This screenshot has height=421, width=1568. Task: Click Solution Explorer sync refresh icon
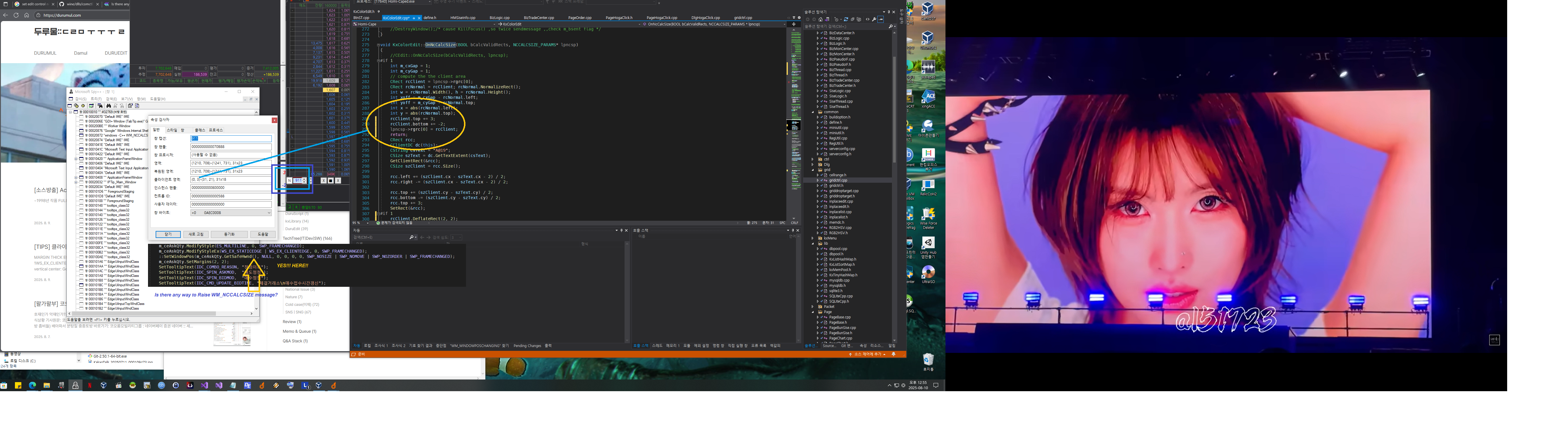tap(846, 20)
